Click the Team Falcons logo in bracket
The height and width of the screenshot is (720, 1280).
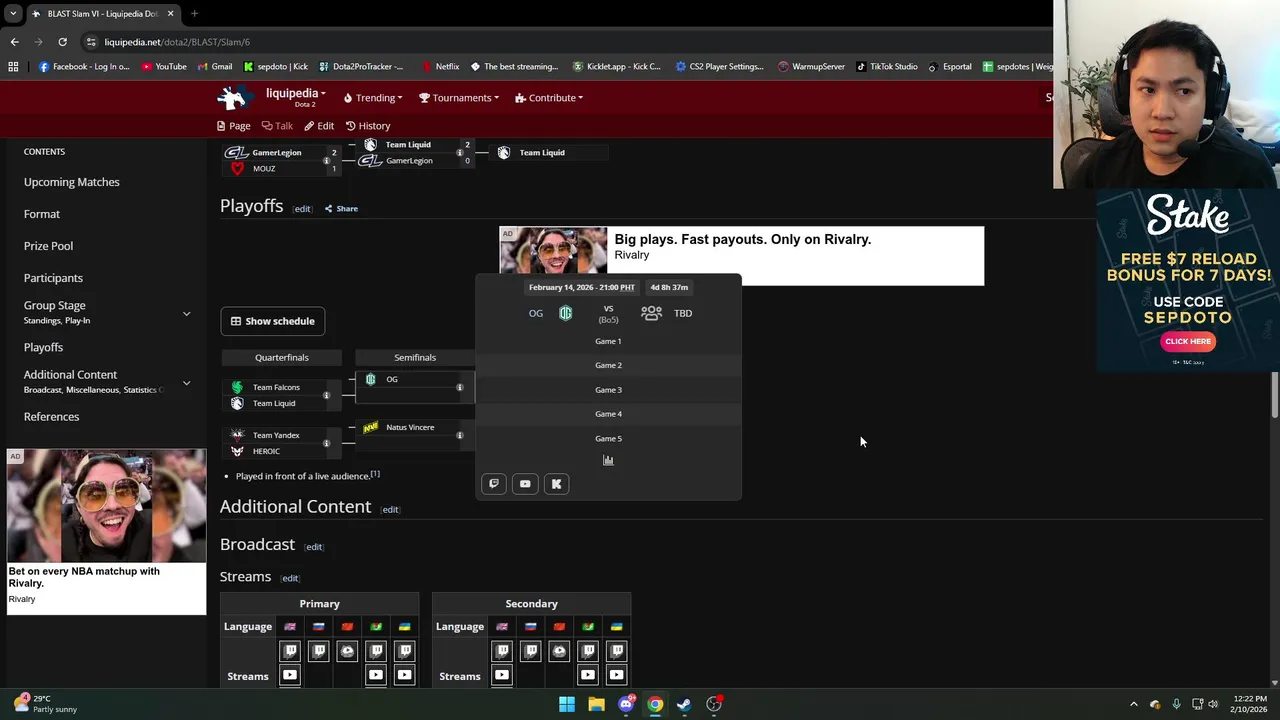[x=237, y=387]
